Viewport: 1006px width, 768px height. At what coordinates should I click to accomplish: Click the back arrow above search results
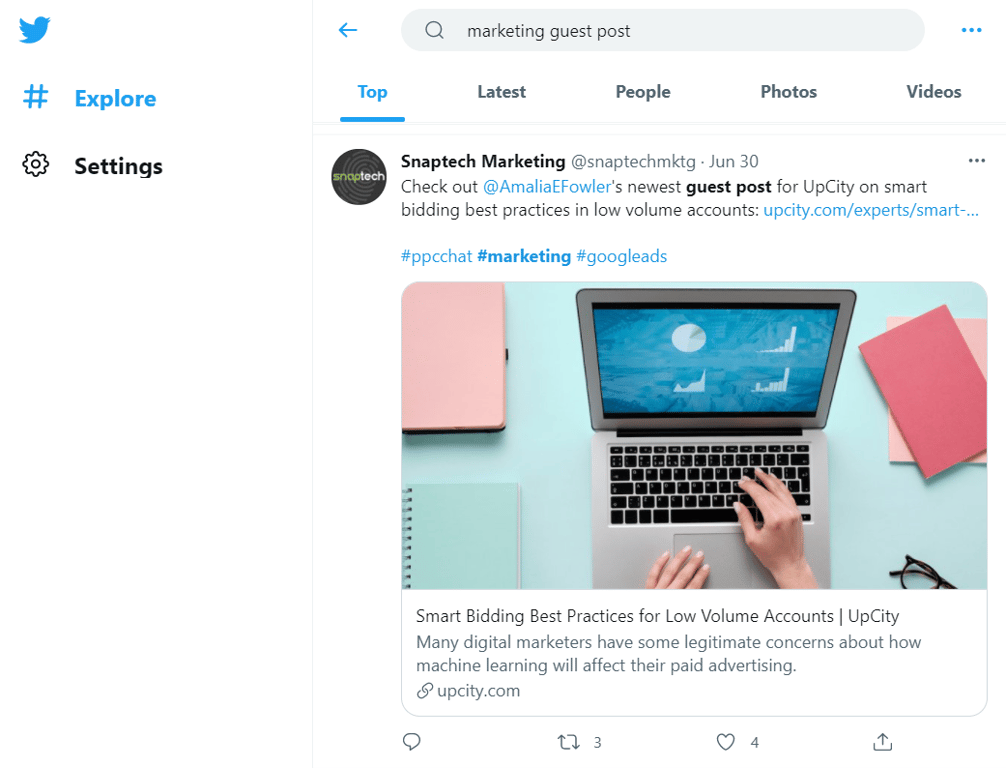tap(347, 30)
